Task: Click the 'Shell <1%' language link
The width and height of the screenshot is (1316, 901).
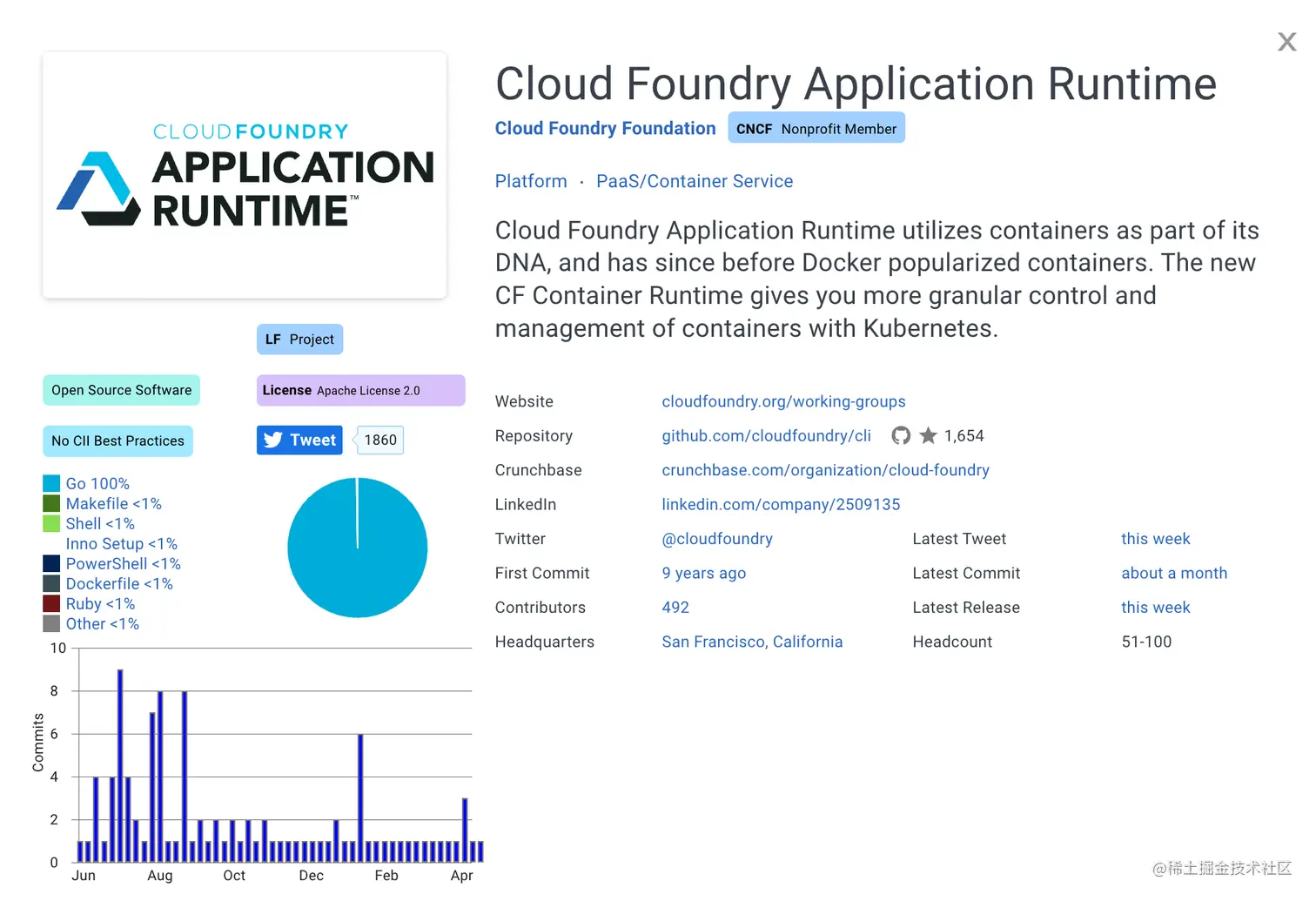Action: (x=100, y=523)
